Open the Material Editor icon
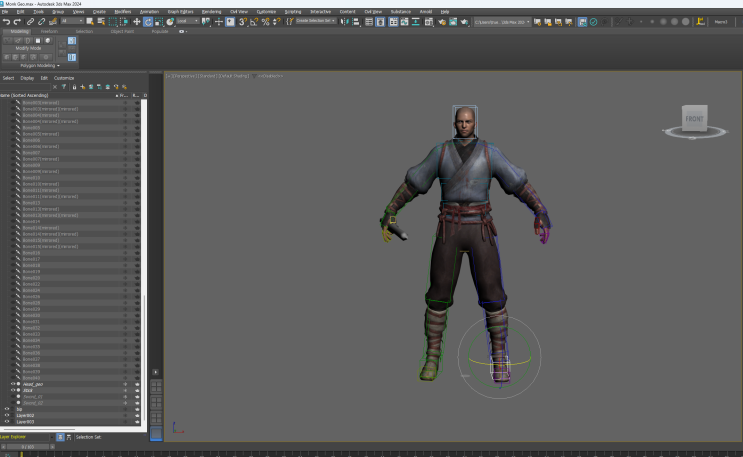This screenshot has height=457, width=743. (429, 22)
